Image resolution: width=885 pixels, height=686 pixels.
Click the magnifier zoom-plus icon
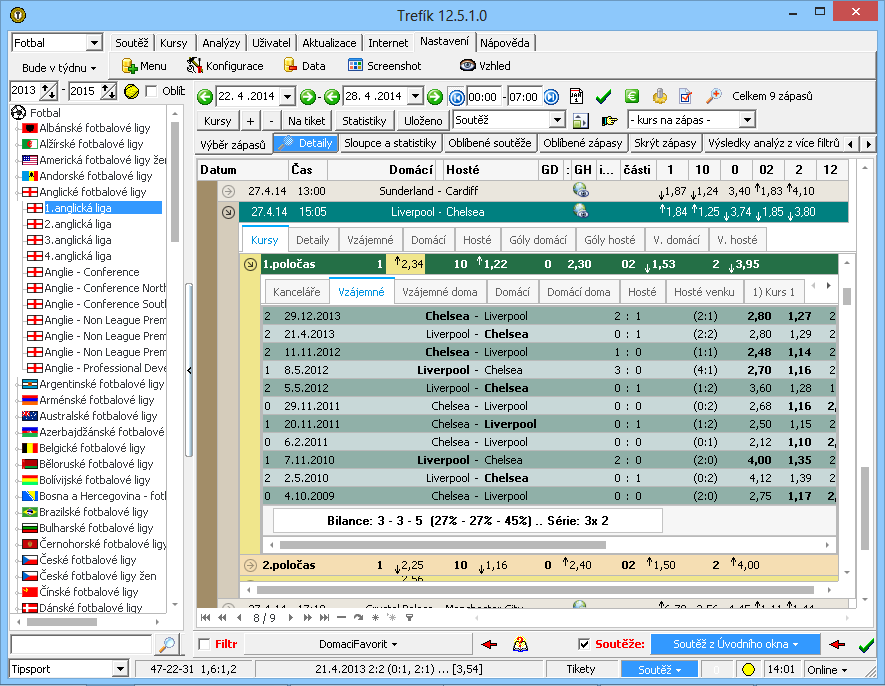point(713,96)
